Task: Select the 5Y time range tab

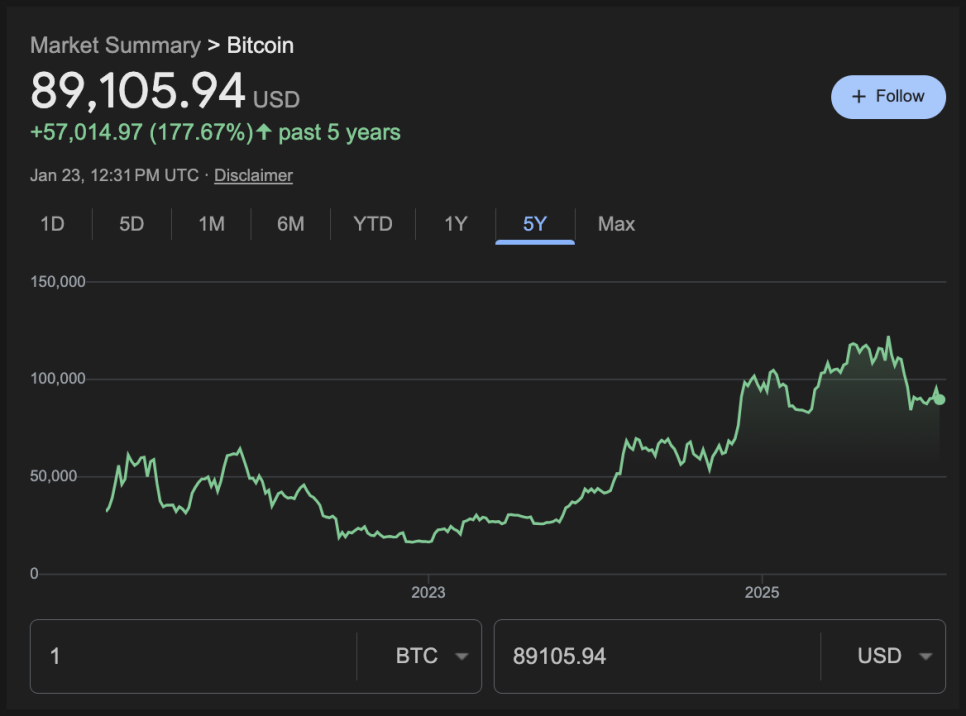Action: pyautogui.click(x=535, y=224)
